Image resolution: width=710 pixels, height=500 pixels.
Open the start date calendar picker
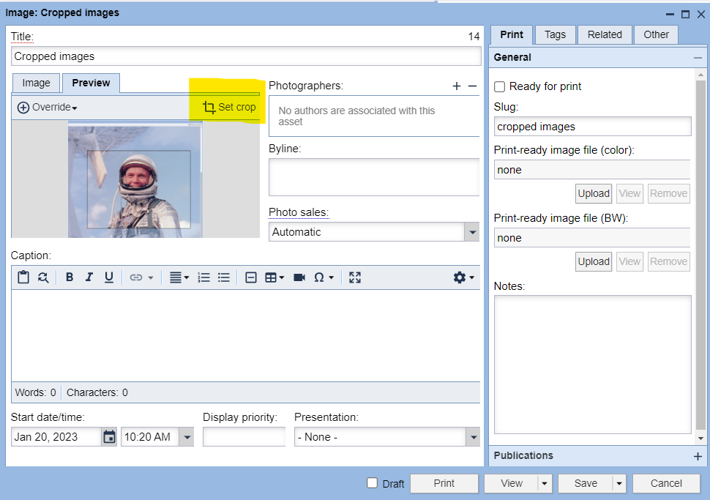click(109, 437)
